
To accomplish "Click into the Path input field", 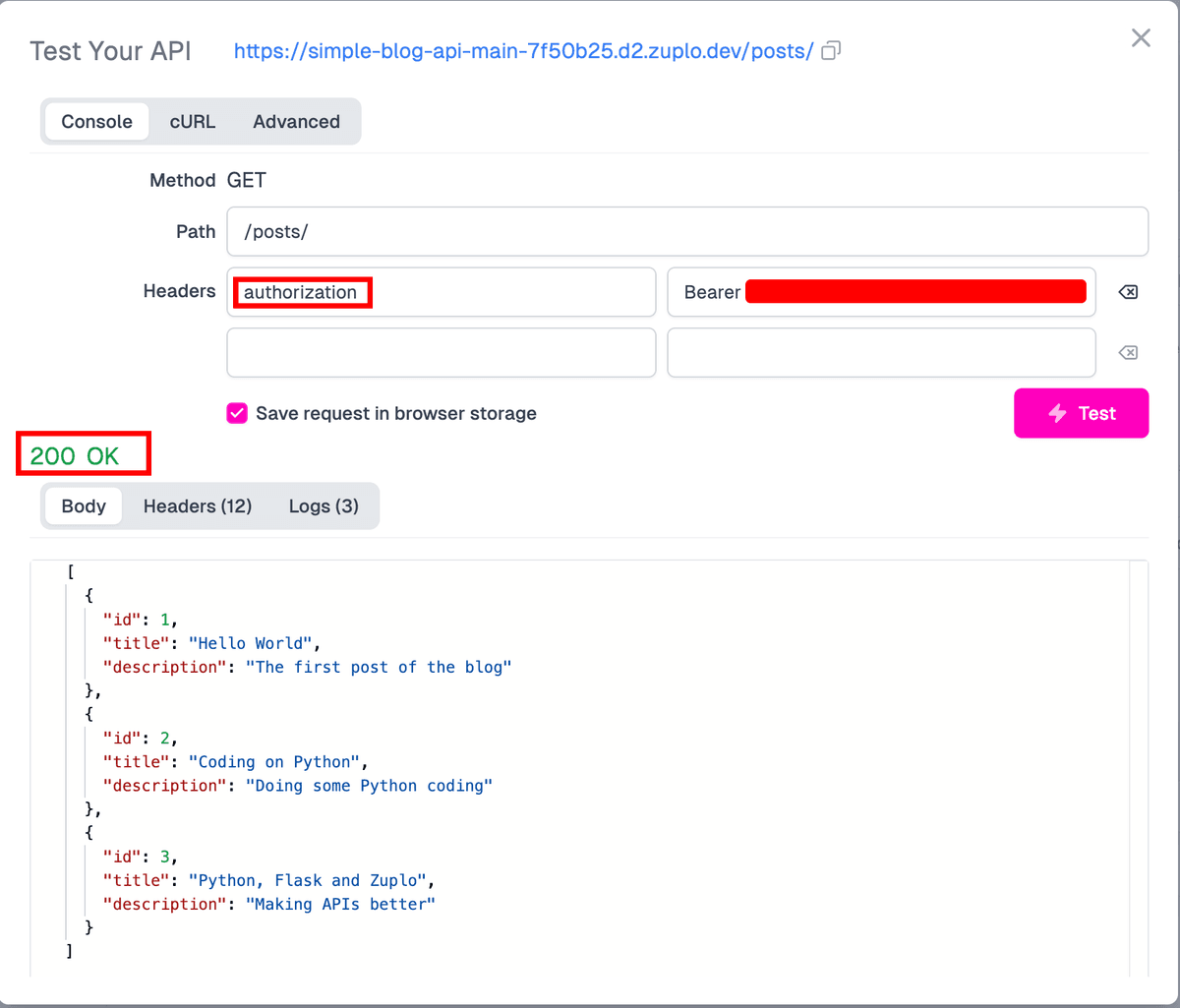I will pos(686,231).
